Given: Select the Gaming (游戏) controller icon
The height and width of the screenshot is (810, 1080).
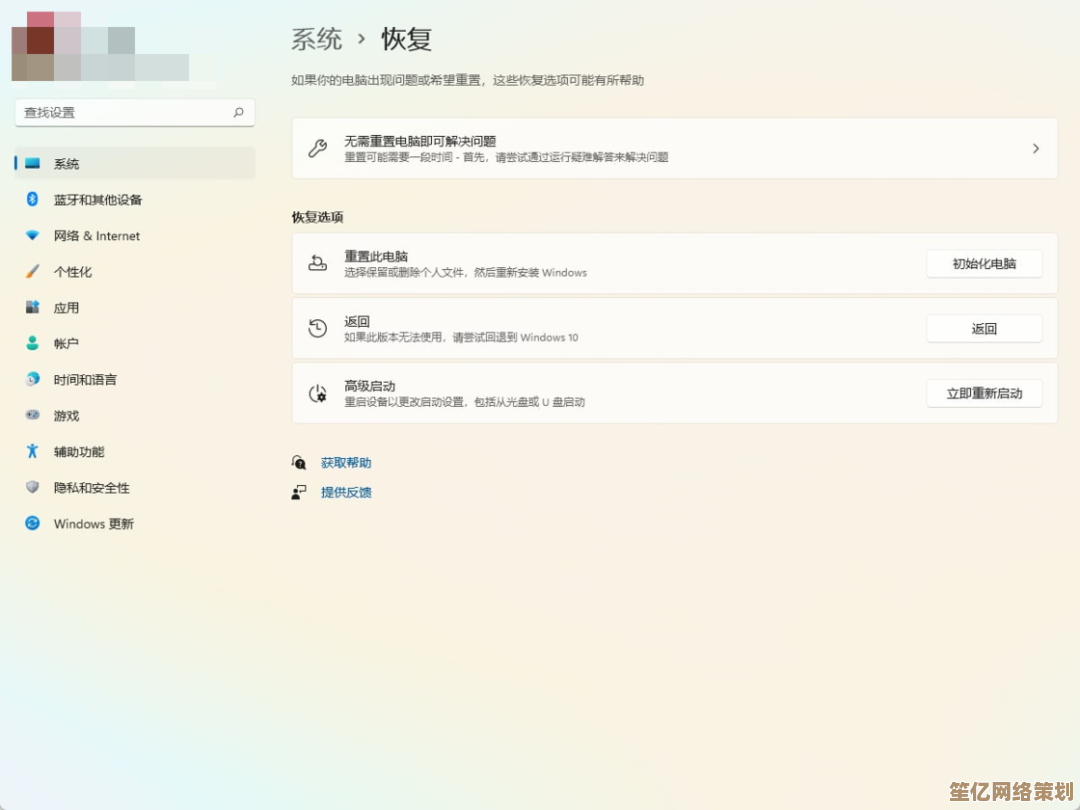Looking at the screenshot, I should (32, 415).
